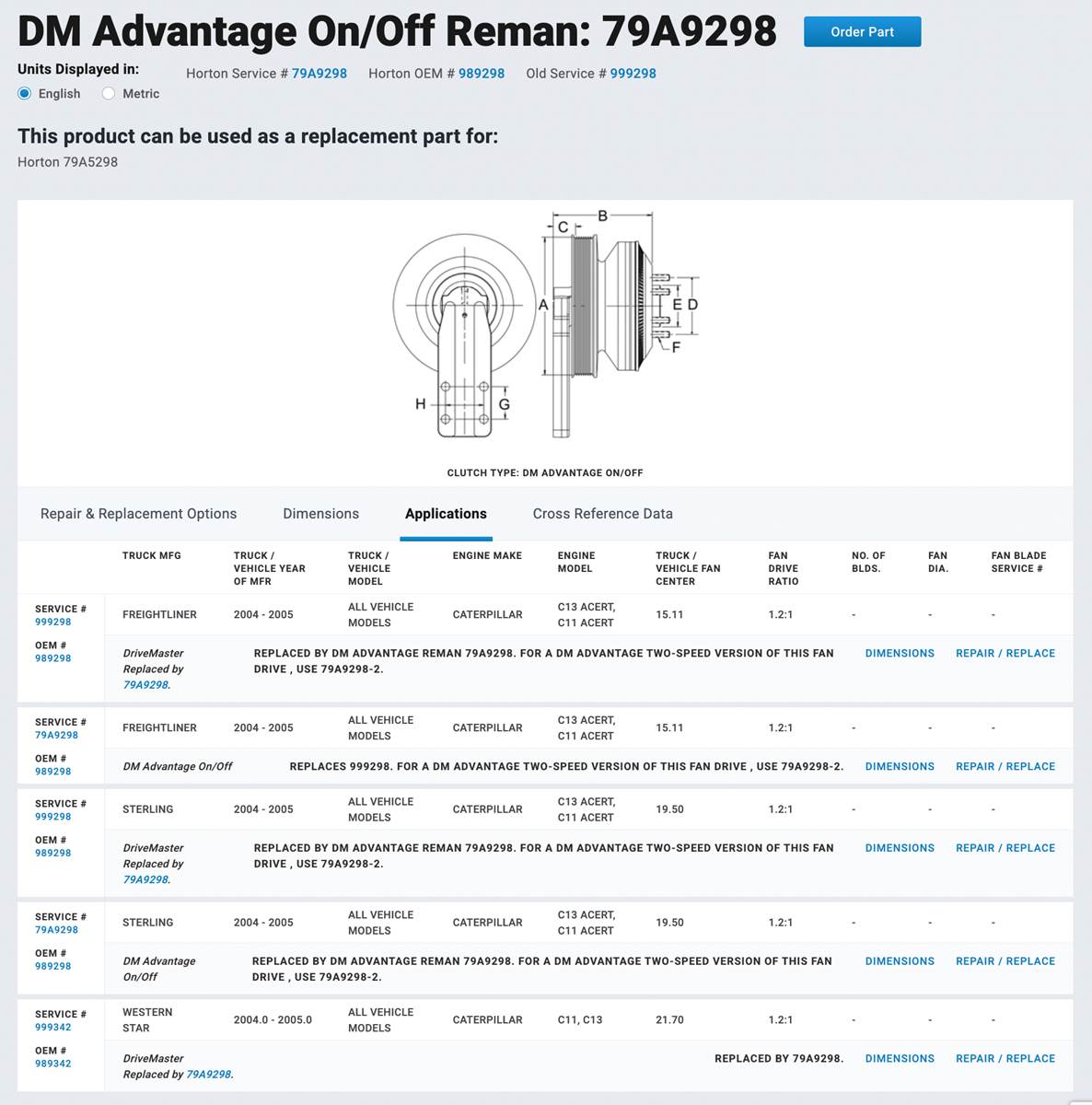The height and width of the screenshot is (1105, 1092).
Task: Select the Applications tab
Action: point(446,514)
